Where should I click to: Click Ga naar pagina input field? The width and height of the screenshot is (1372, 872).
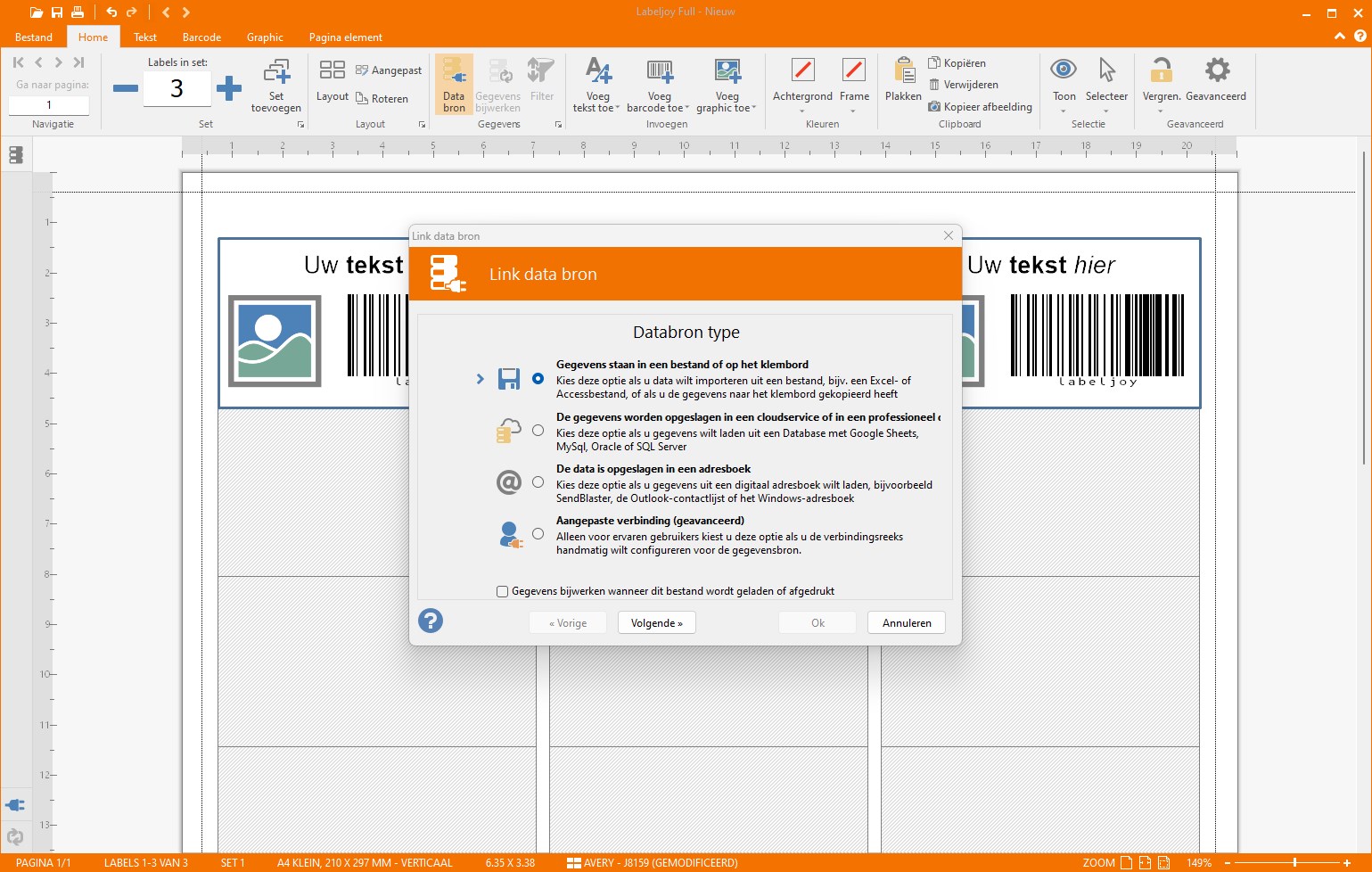(49, 105)
